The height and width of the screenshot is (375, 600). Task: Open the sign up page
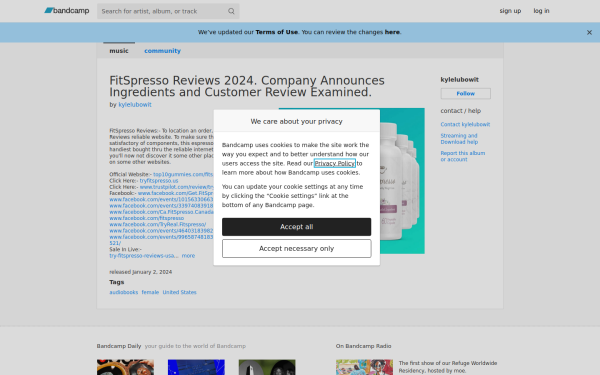510,11
